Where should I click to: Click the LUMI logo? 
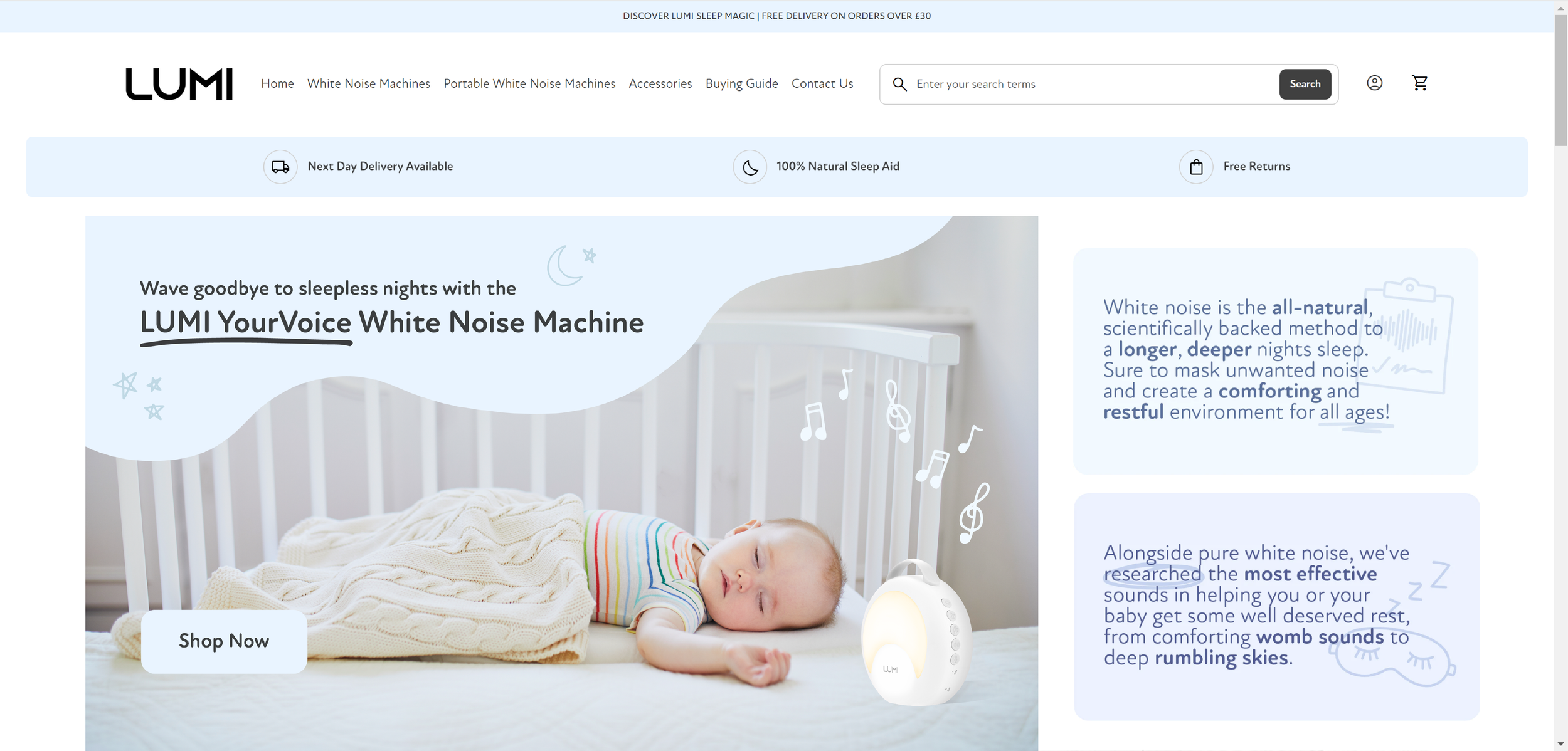pos(179,84)
